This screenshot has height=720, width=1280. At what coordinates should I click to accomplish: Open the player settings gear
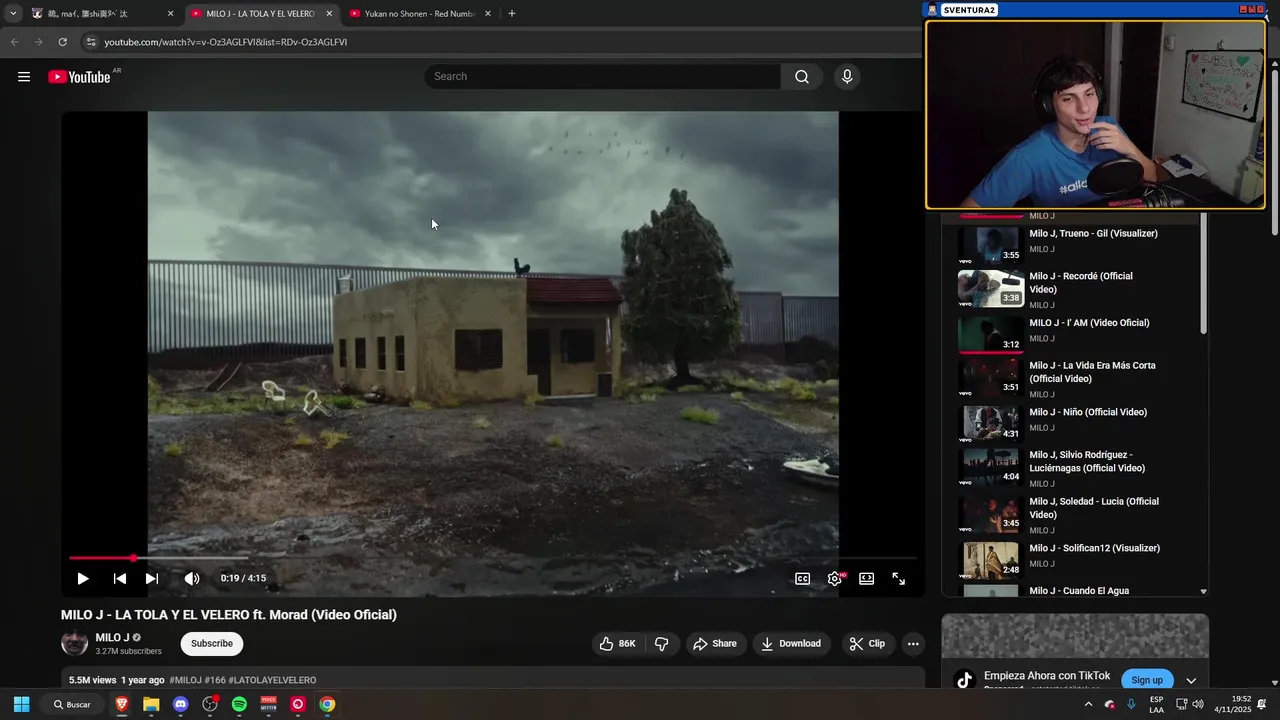(835, 578)
